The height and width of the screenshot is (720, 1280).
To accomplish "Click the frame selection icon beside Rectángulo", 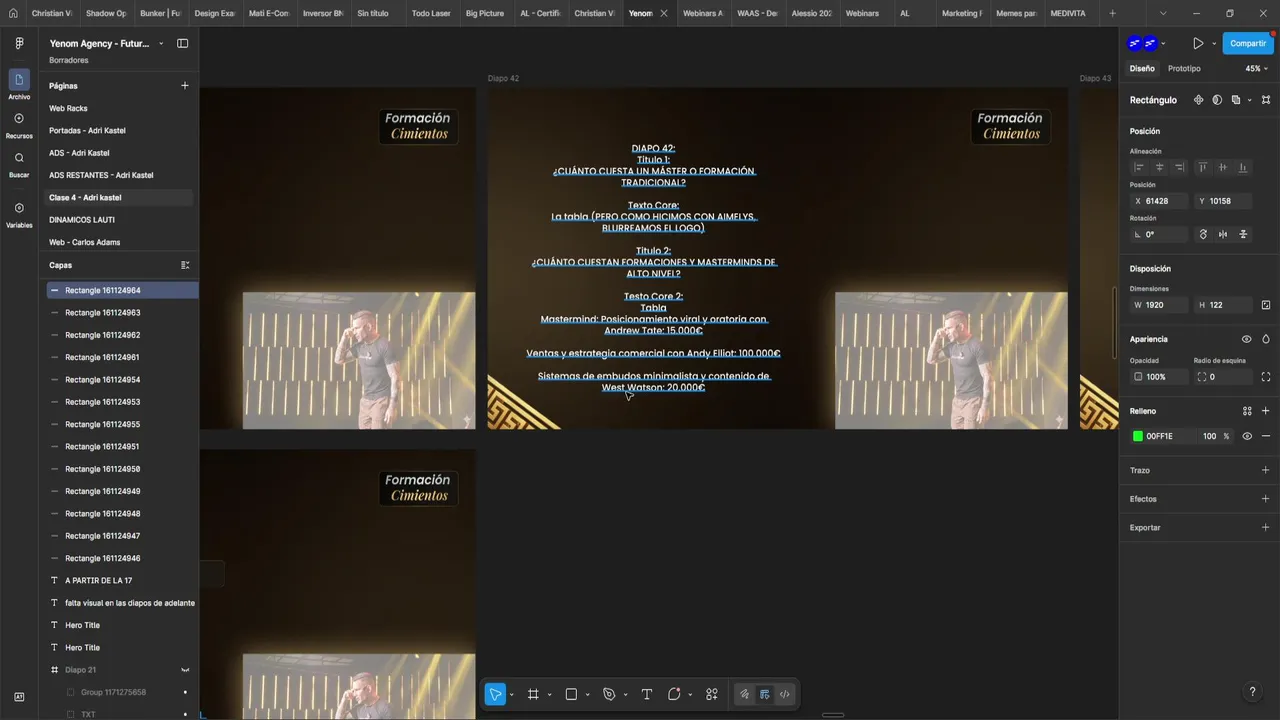I will pyautogui.click(x=1266, y=100).
